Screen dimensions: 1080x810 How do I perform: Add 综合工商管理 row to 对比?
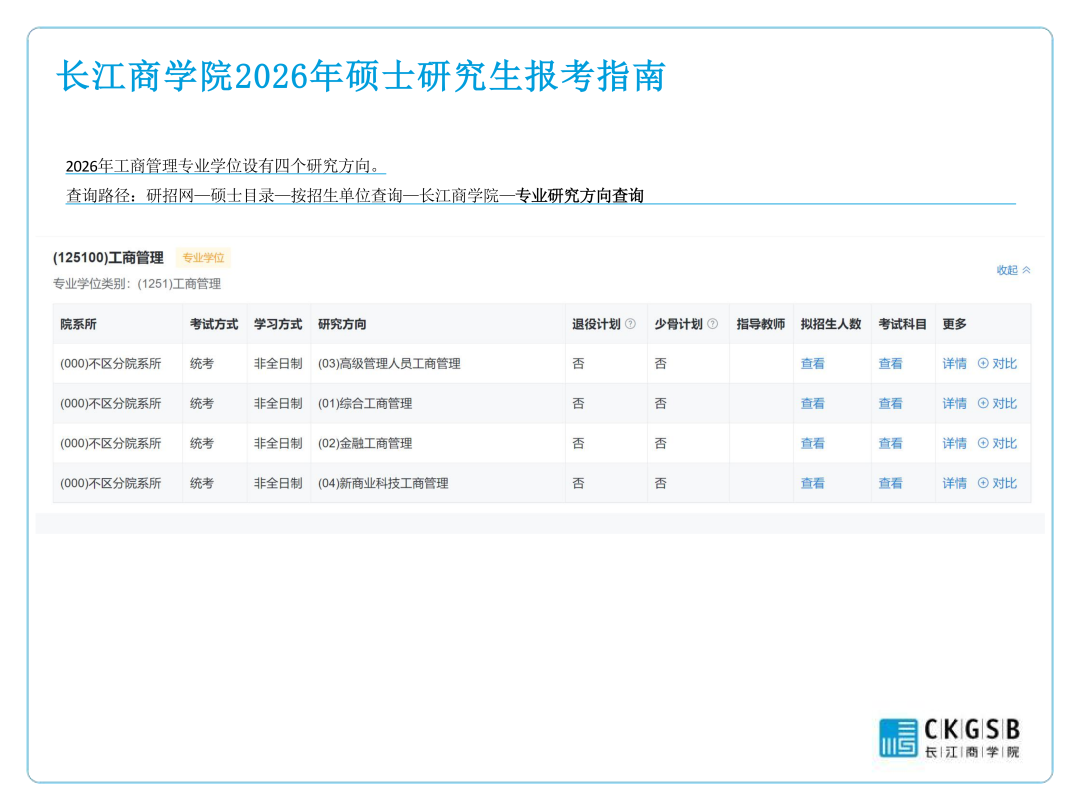coord(997,404)
